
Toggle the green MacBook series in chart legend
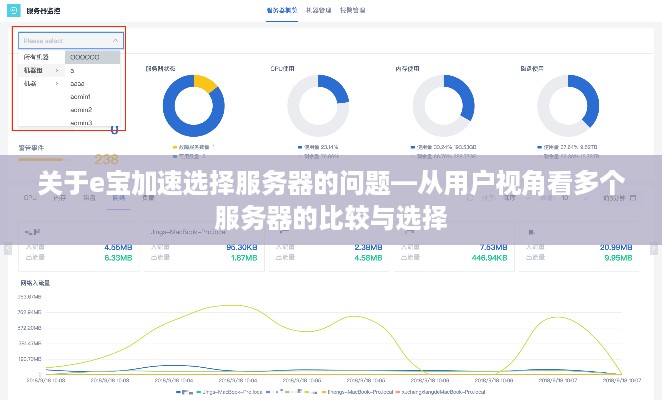pos(229,392)
